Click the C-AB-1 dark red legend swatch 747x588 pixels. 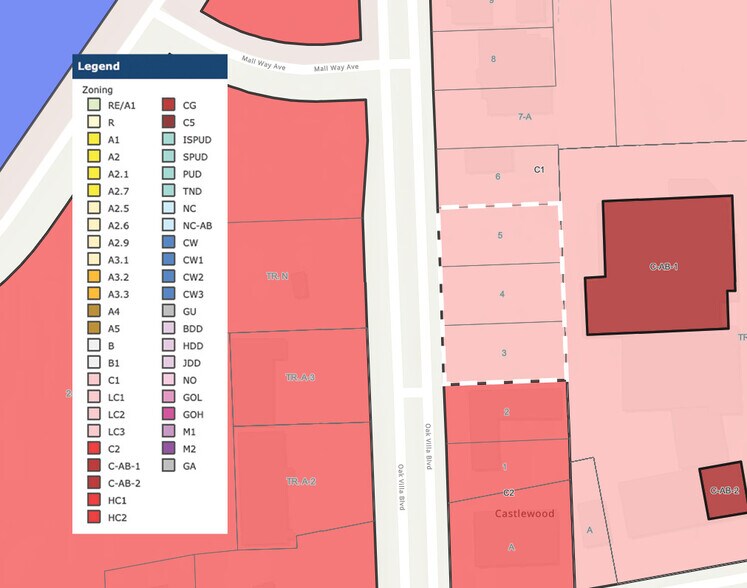click(94, 465)
